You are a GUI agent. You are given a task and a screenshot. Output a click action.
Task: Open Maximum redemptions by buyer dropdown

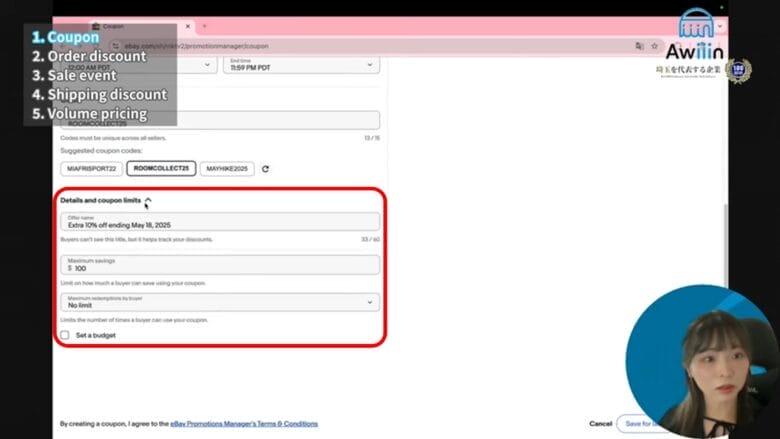[x=220, y=301]
